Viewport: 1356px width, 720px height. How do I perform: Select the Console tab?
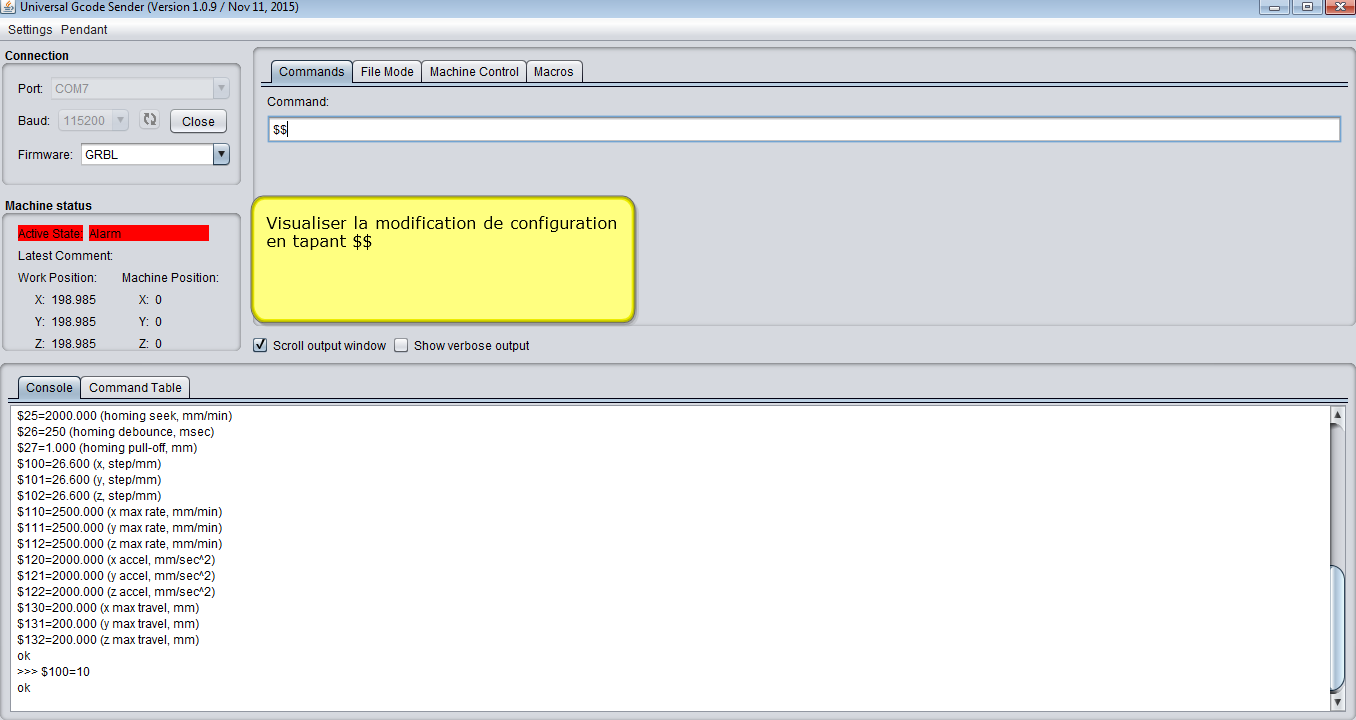click(49, 388)
